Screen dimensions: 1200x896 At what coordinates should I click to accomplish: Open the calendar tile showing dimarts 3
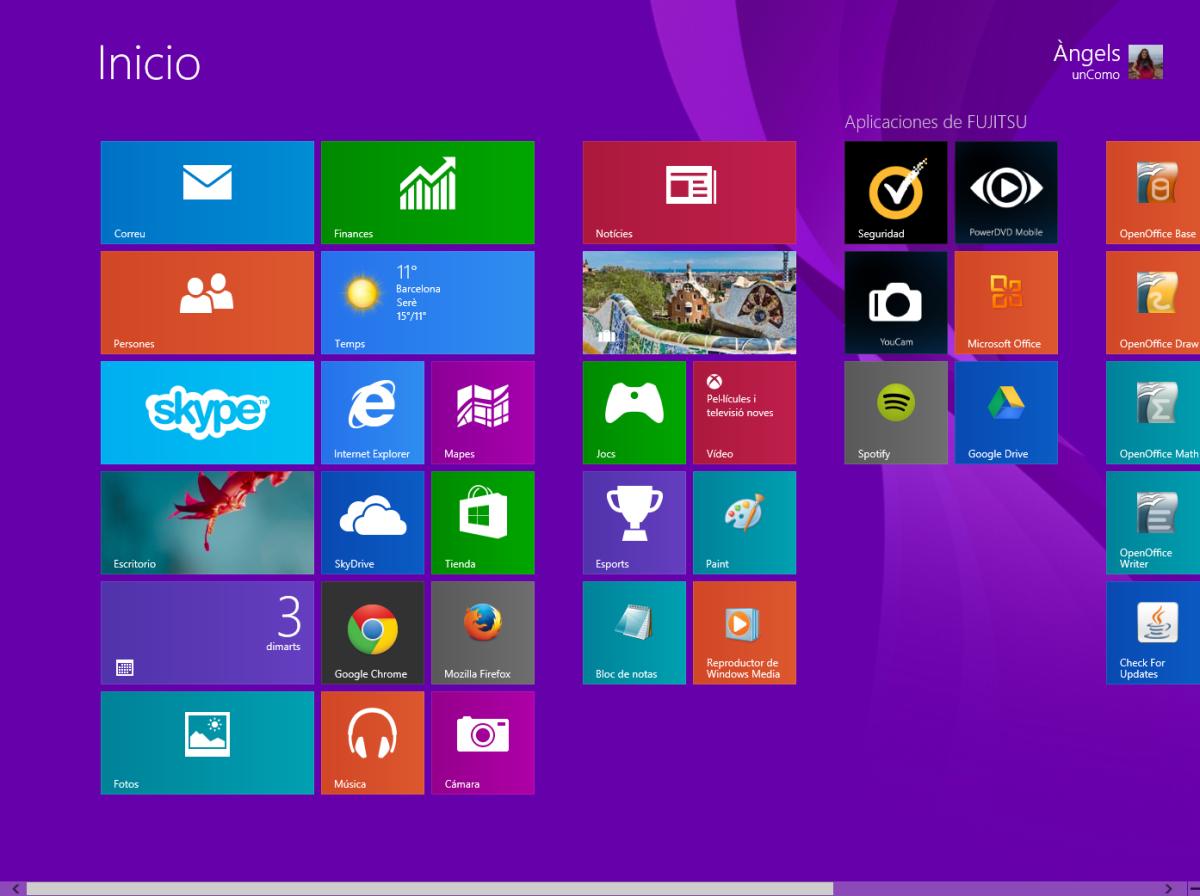click(207, 632)
